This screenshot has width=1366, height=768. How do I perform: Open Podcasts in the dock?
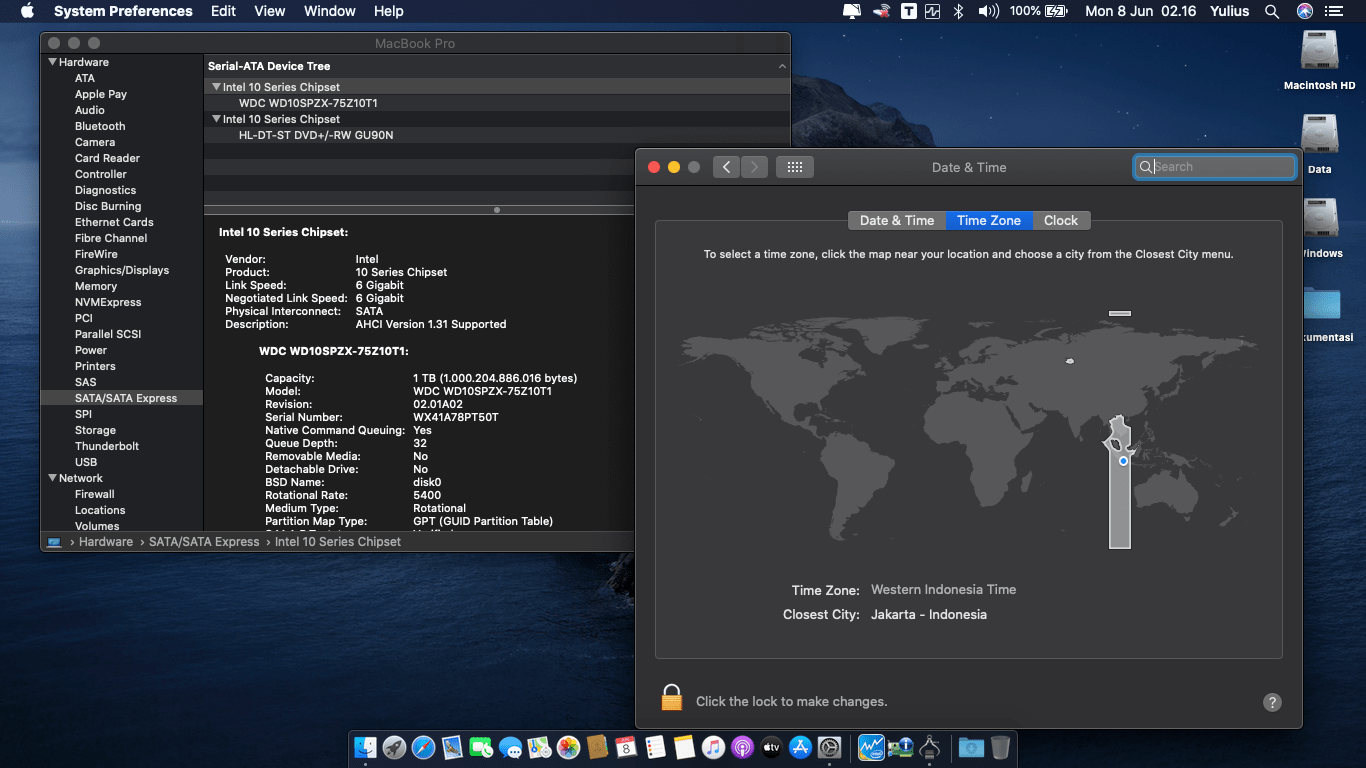(x=742, y=747)
